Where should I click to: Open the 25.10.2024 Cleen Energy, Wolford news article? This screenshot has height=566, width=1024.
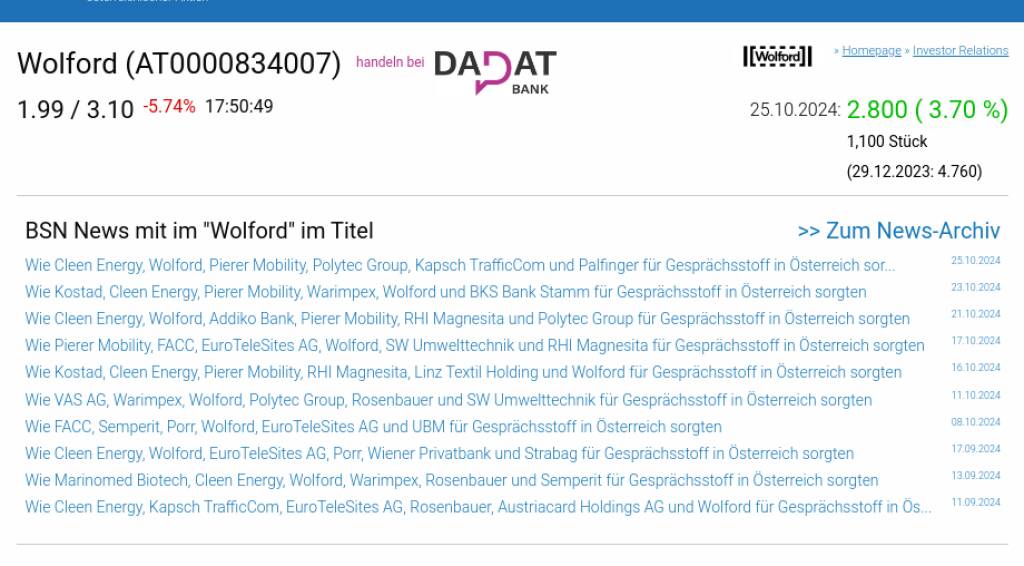pos(460,266)
